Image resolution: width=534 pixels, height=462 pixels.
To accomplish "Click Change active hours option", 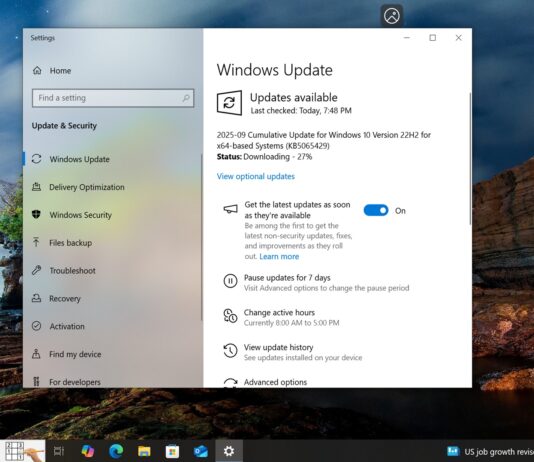I will pos(279,313).
